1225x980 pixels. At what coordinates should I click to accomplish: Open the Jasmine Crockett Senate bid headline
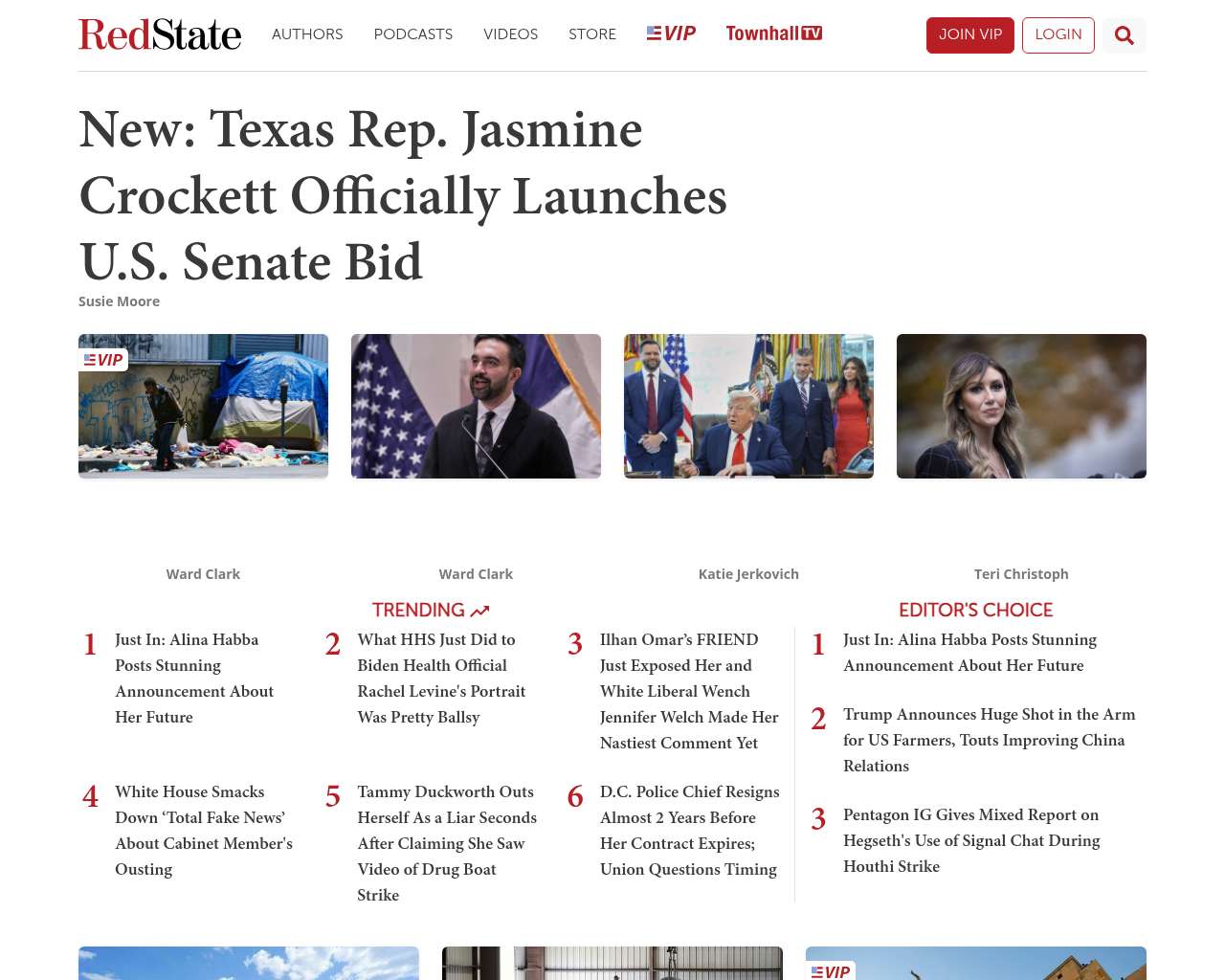click(x=402, y=195)
